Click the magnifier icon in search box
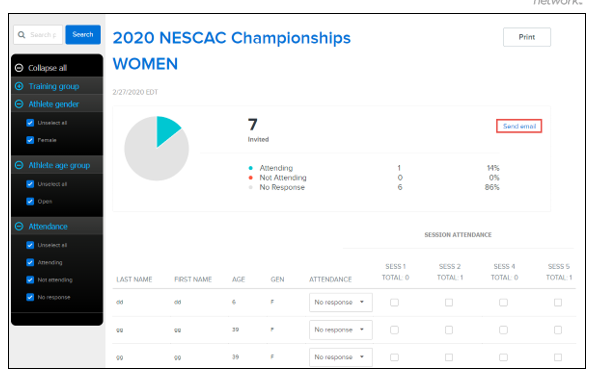The image size is (596, 380). coord(22,35)
